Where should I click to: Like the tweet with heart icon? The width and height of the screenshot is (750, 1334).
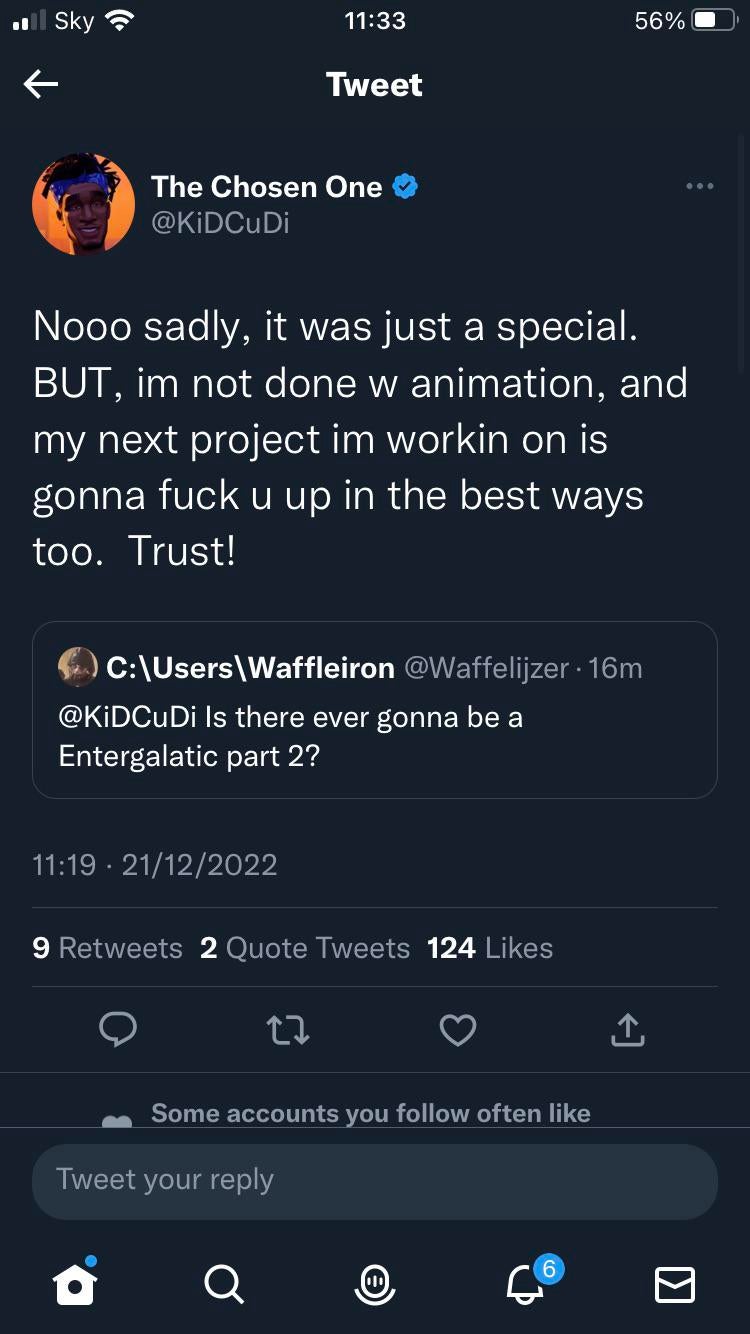(x=458, y=1029)
